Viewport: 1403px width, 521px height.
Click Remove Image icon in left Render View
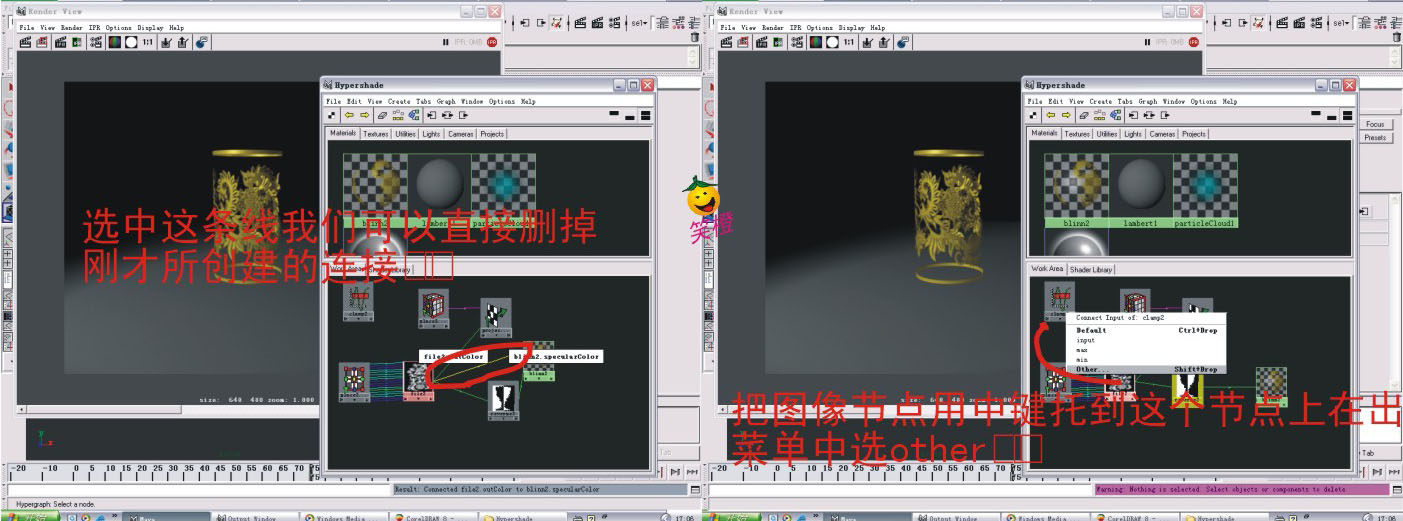pos(183,43)
